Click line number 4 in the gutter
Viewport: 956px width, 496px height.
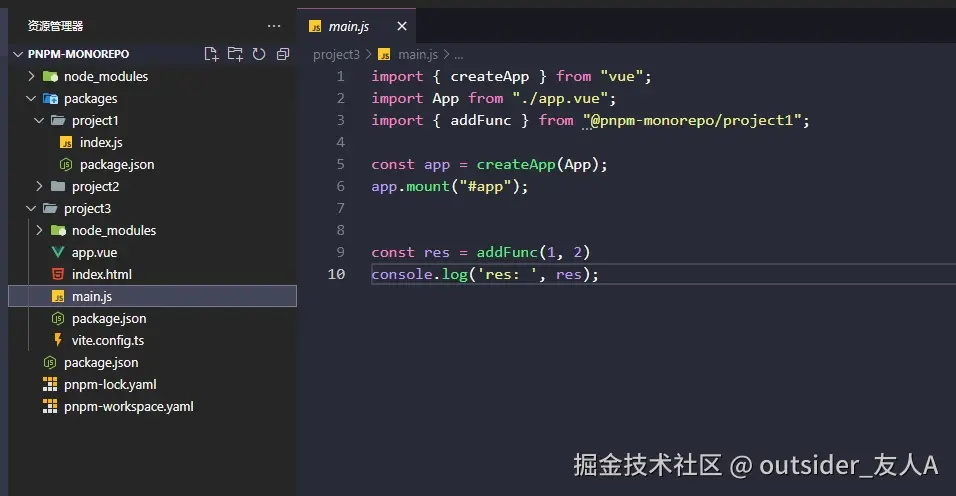coord(341,143)
